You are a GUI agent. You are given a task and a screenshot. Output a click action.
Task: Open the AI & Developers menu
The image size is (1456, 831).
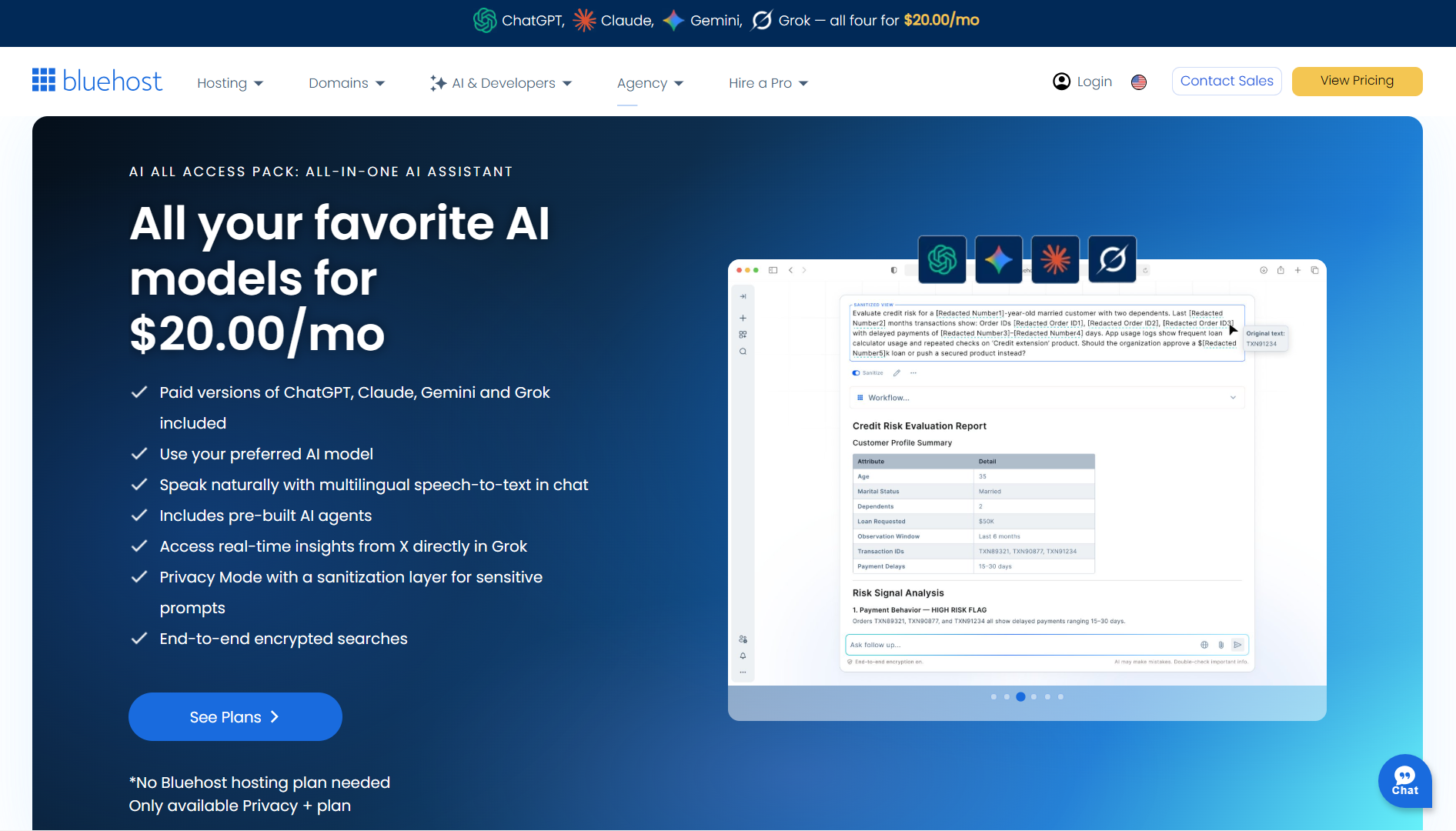pyautogui.click(x=503, y=83)
